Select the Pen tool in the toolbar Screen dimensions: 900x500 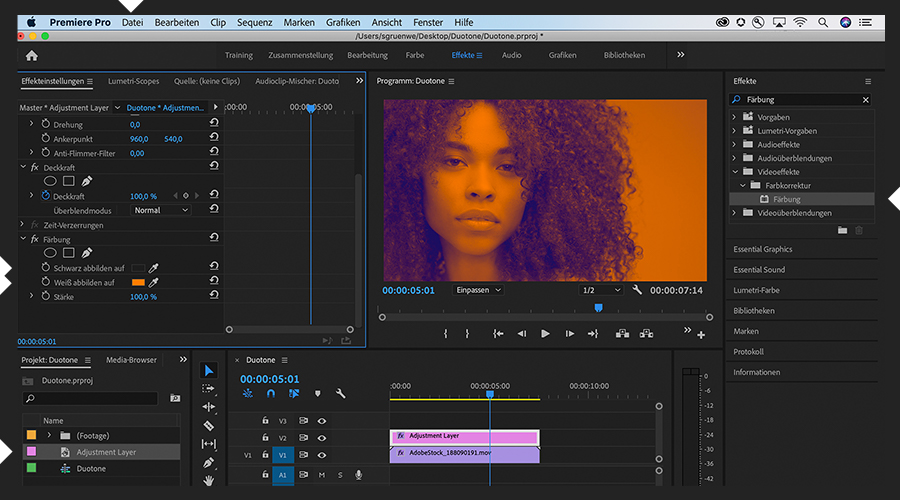[209, 463]
